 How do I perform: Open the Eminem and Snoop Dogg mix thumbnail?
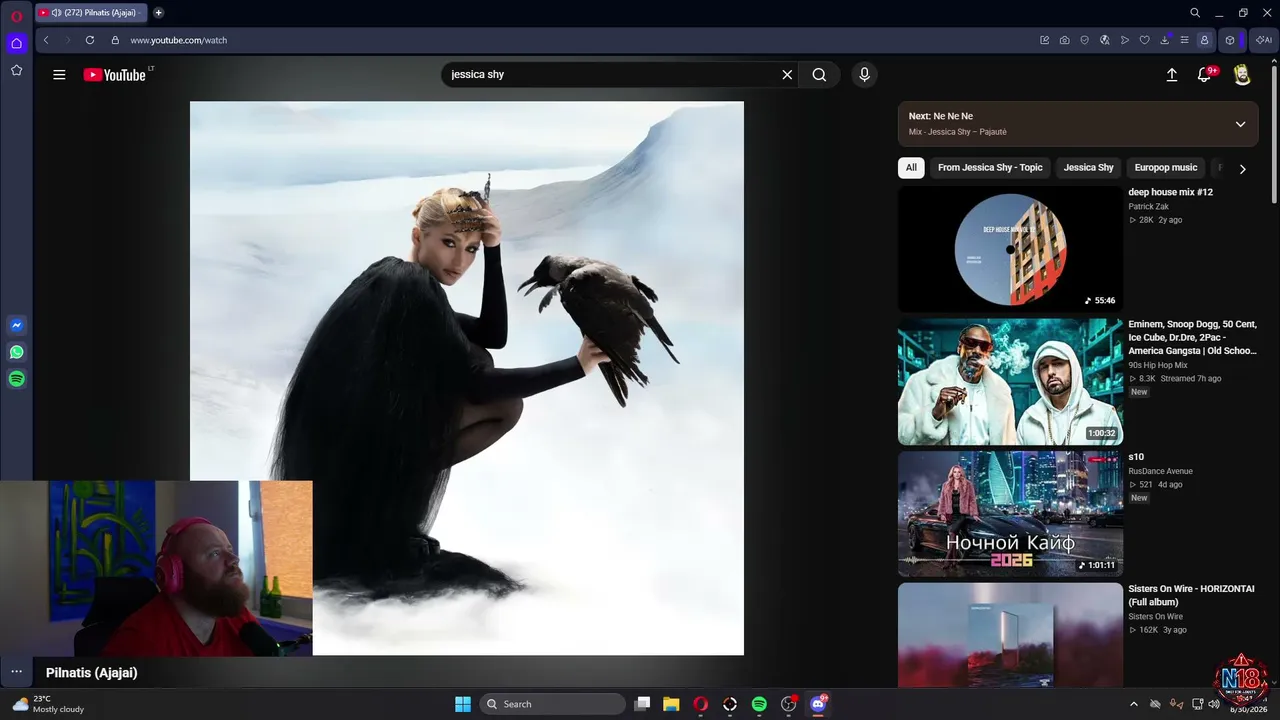coord(1010,382)
